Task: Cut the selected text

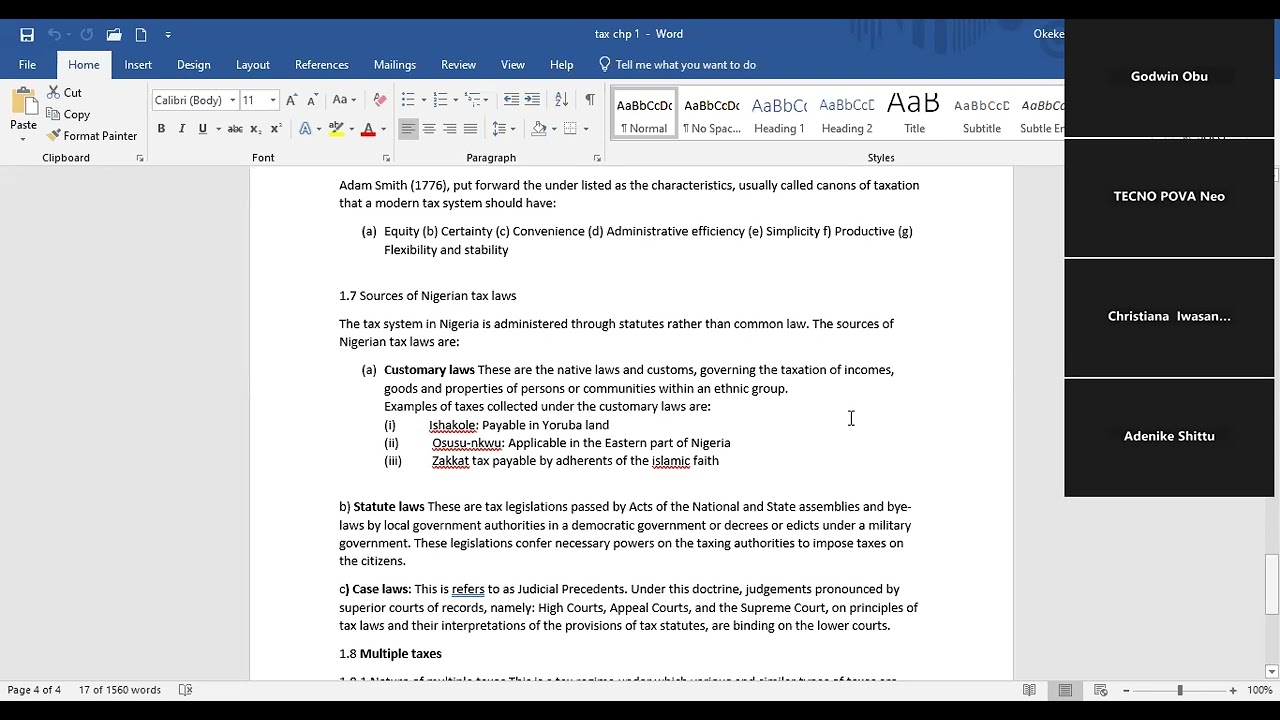Action: click(x=64, y=92)
